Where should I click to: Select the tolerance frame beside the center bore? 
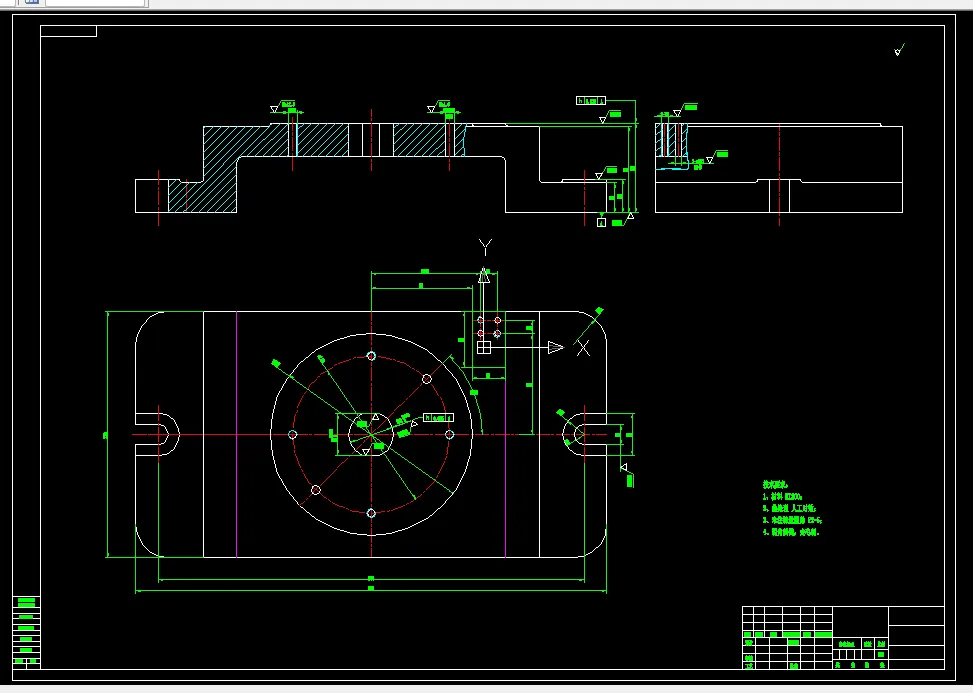(x=438, y=418)
